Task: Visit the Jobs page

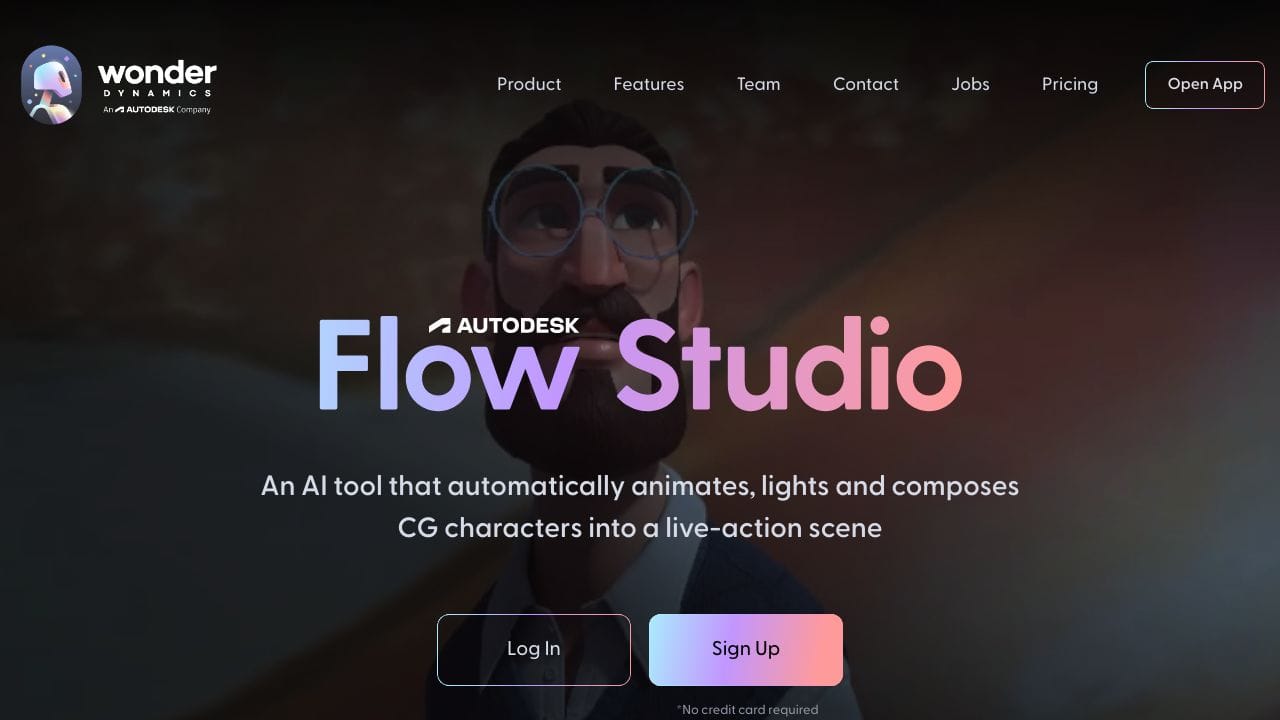Action: point(971,84)
